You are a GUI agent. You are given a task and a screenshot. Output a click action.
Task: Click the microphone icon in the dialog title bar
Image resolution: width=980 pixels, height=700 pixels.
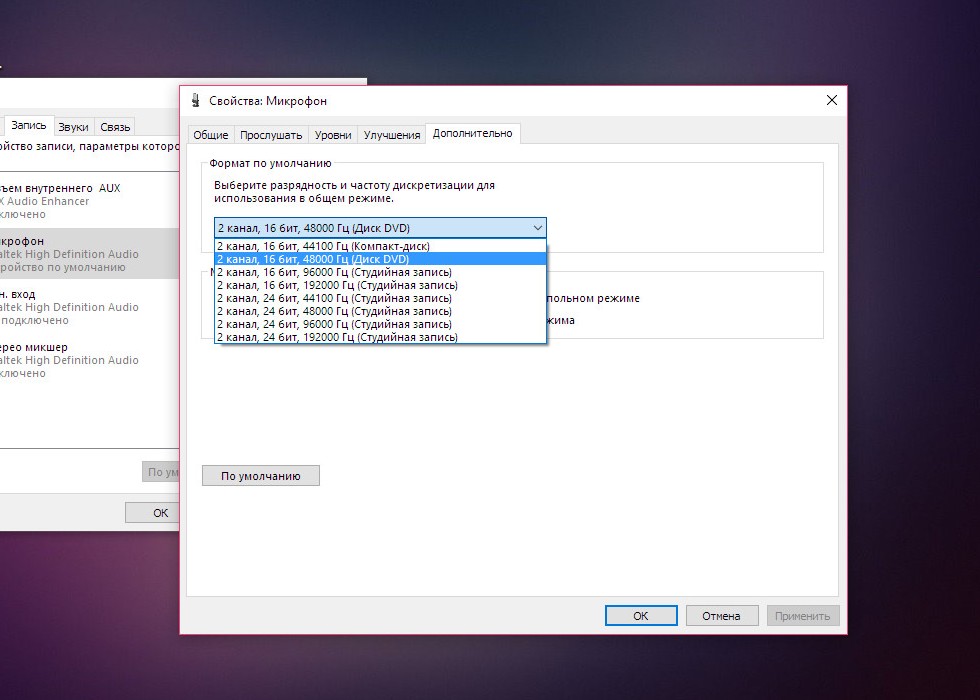(x=196, y=100)
